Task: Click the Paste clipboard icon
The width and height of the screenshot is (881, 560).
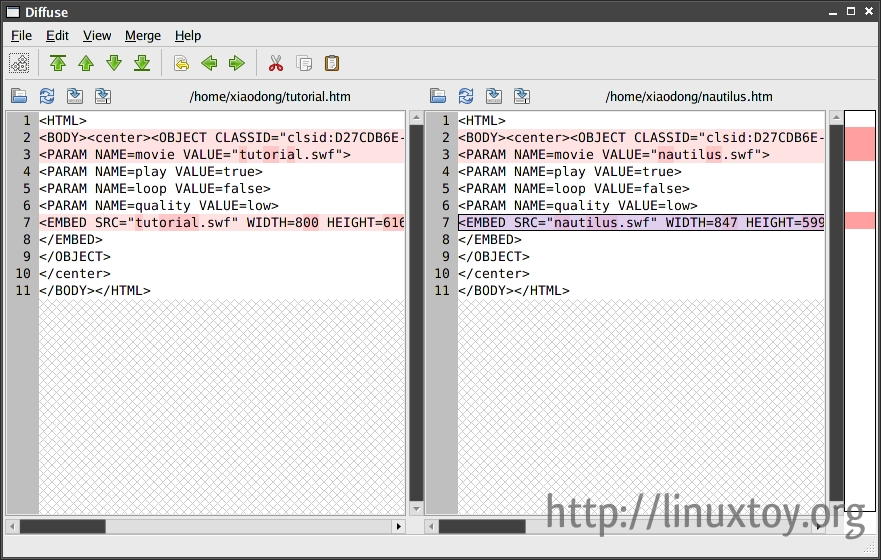Action: click(332, 64)
